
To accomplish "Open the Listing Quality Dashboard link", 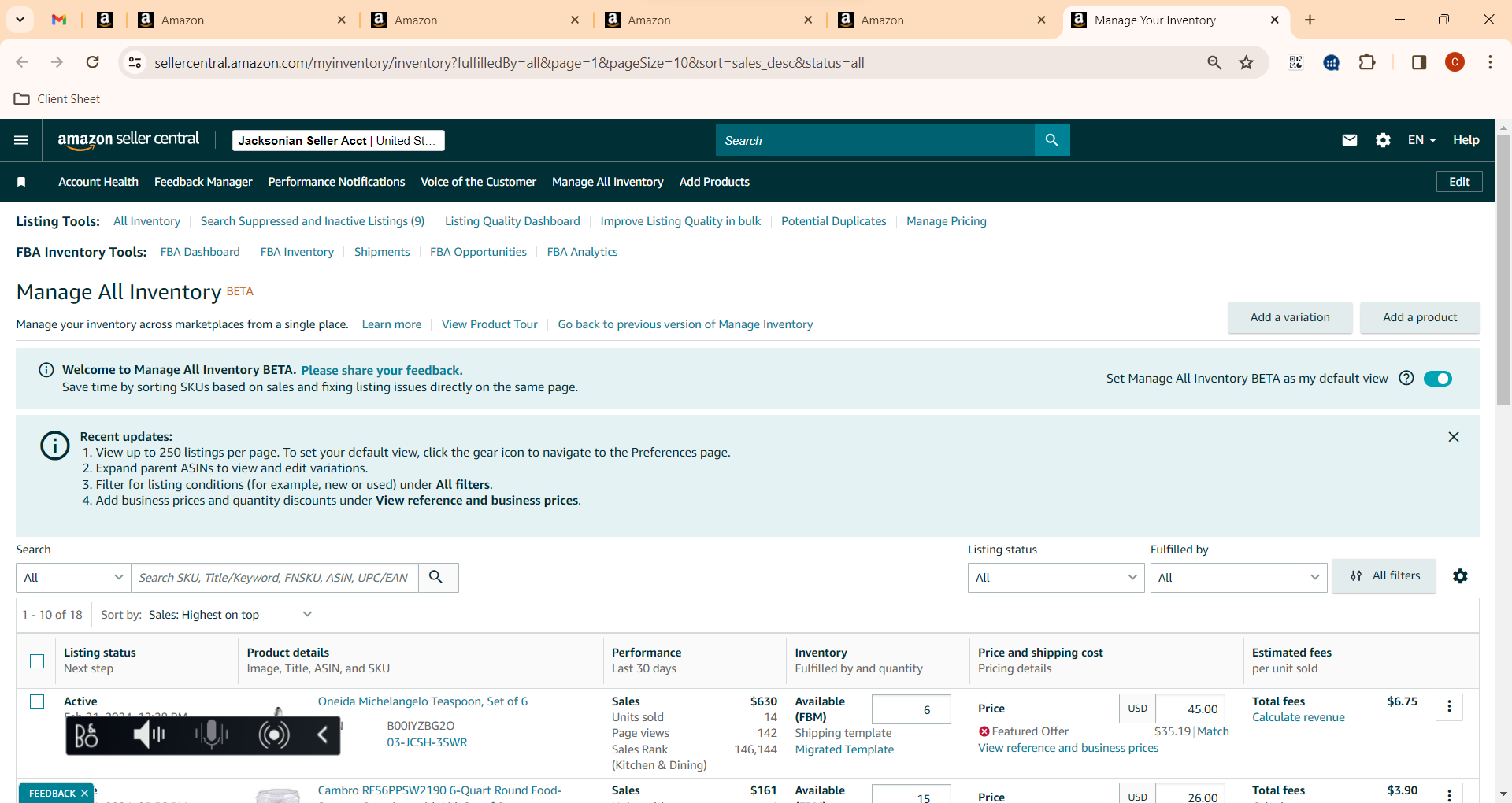I will (x=513, y=221).
